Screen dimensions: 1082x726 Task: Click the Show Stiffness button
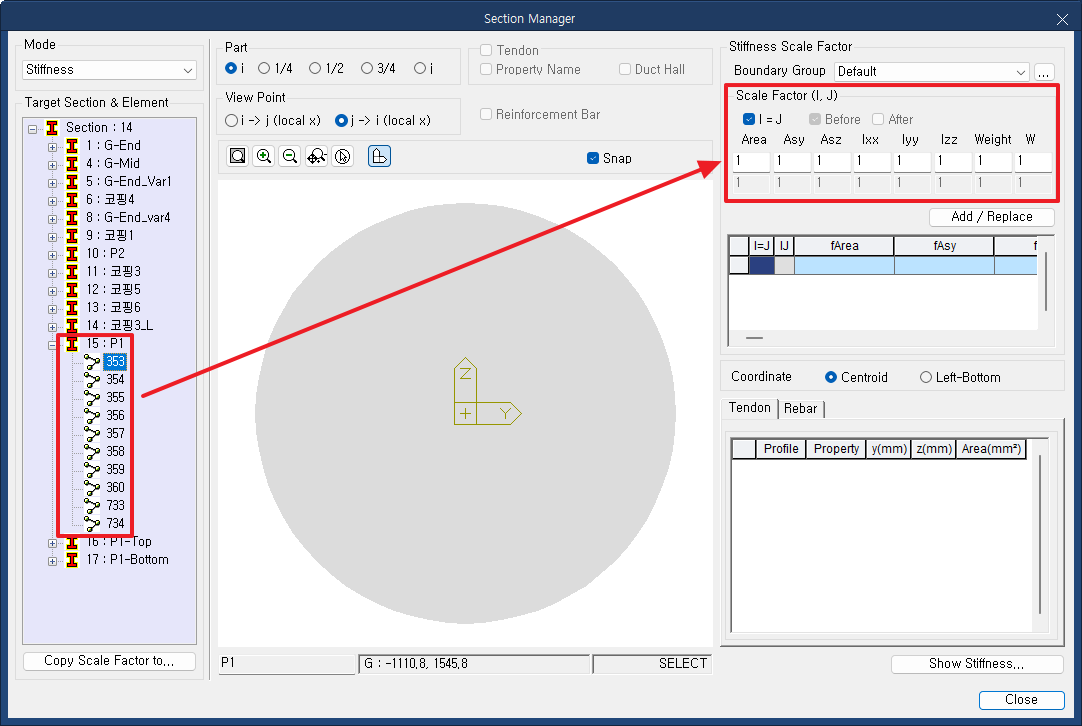[976, 664]
